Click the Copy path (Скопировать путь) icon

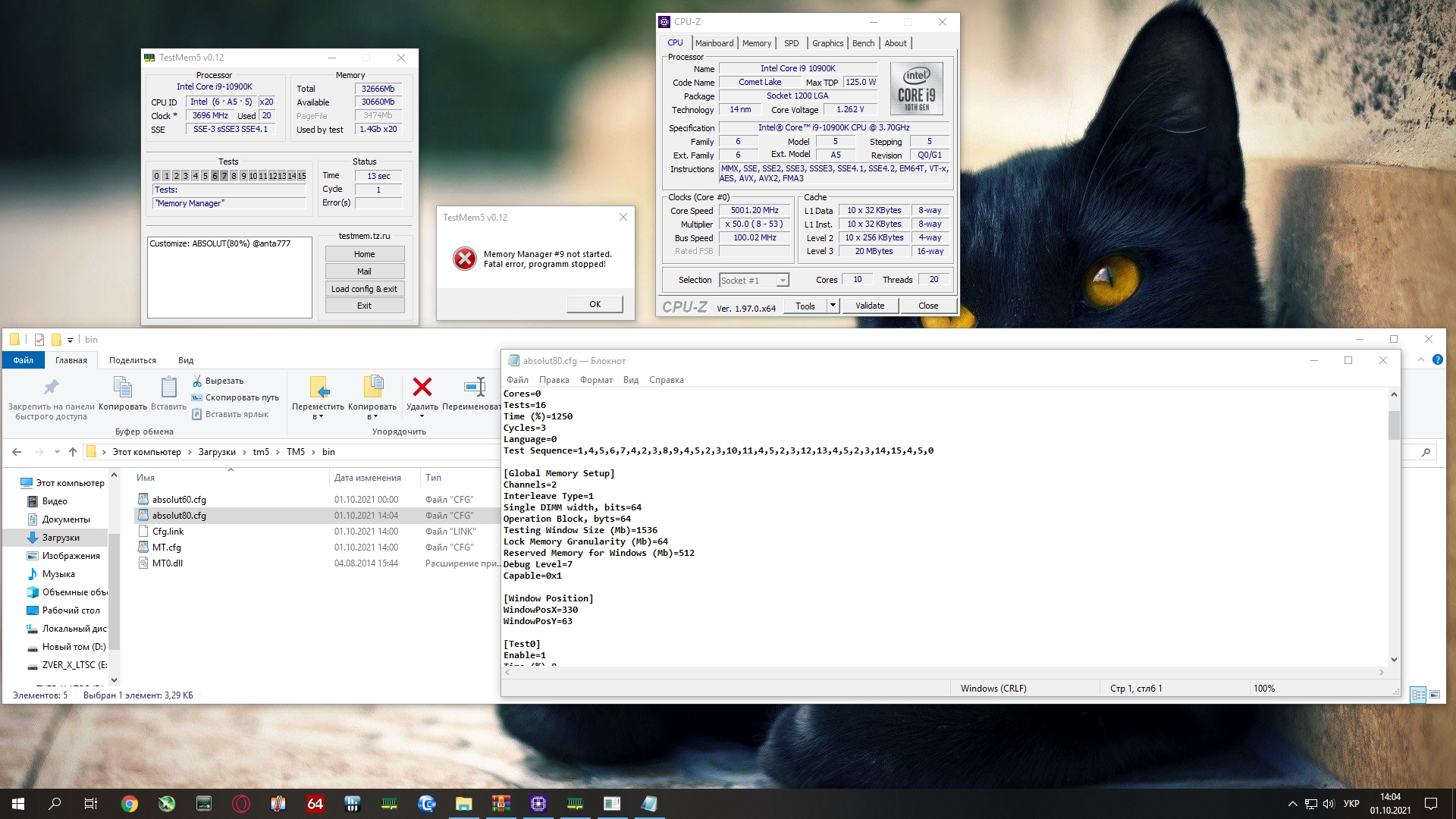pos(197,397)
